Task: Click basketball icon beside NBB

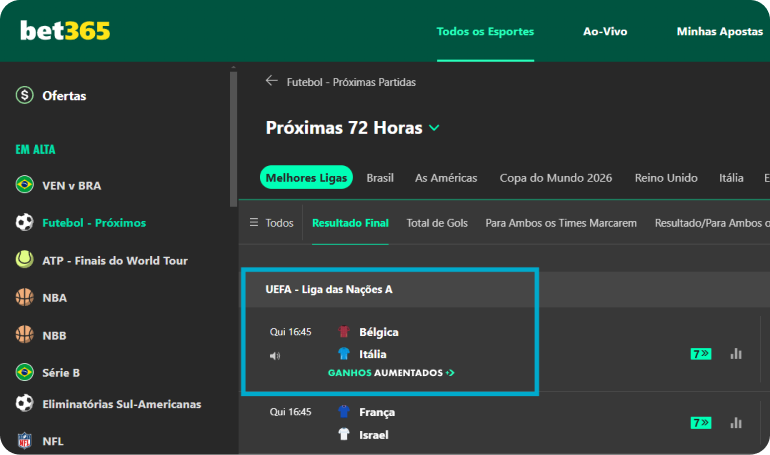Action: point(25,335)
